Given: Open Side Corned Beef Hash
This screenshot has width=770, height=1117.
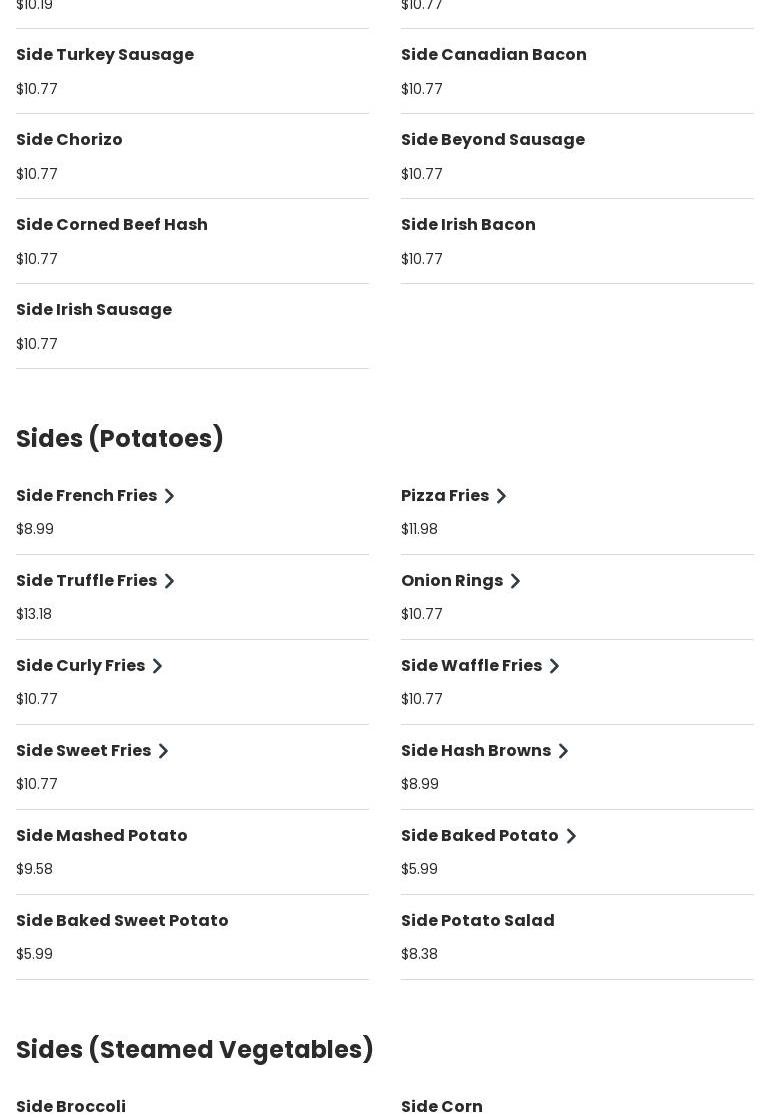Looking at the screenshot, I should click(x=112, y=225).
